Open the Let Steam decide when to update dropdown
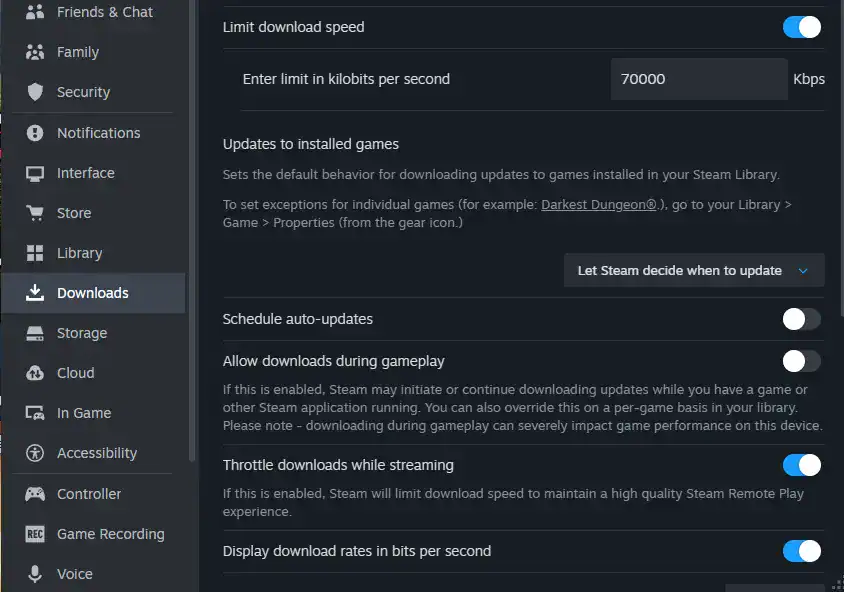The height and width of the screenshot is (592, 844). coord(694,270)
